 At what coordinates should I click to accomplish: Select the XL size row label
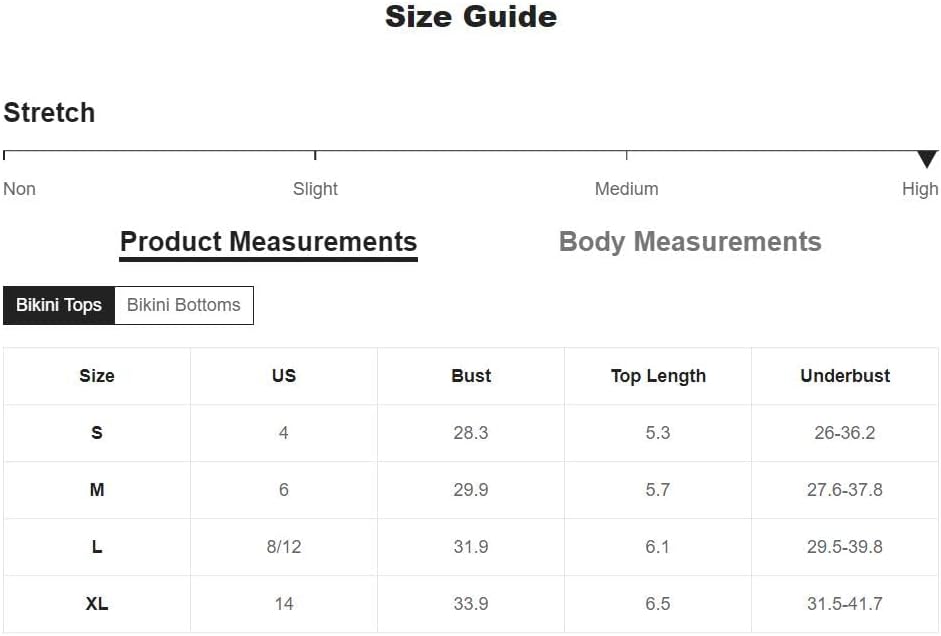[x=97, y=604]
